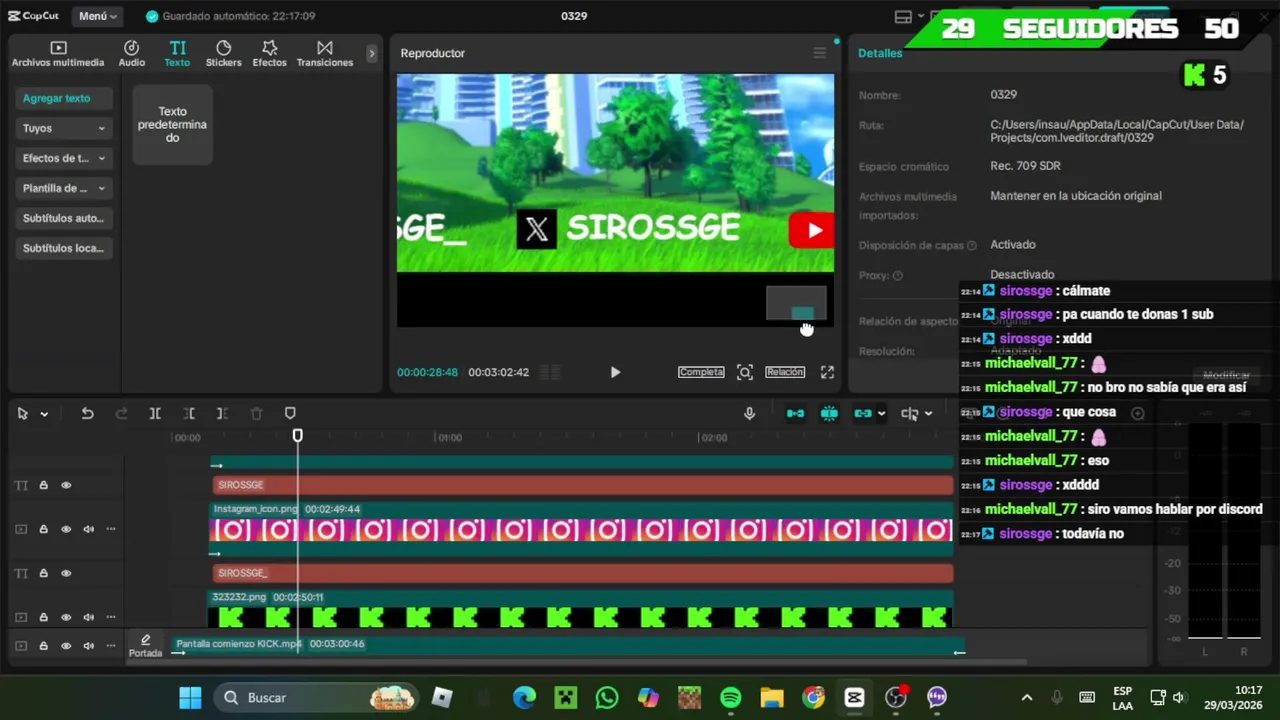Image resolution: width=1280 pixels, height=720 pixels.
Task: Switch to the Audio tab
Action: [132, 54]
